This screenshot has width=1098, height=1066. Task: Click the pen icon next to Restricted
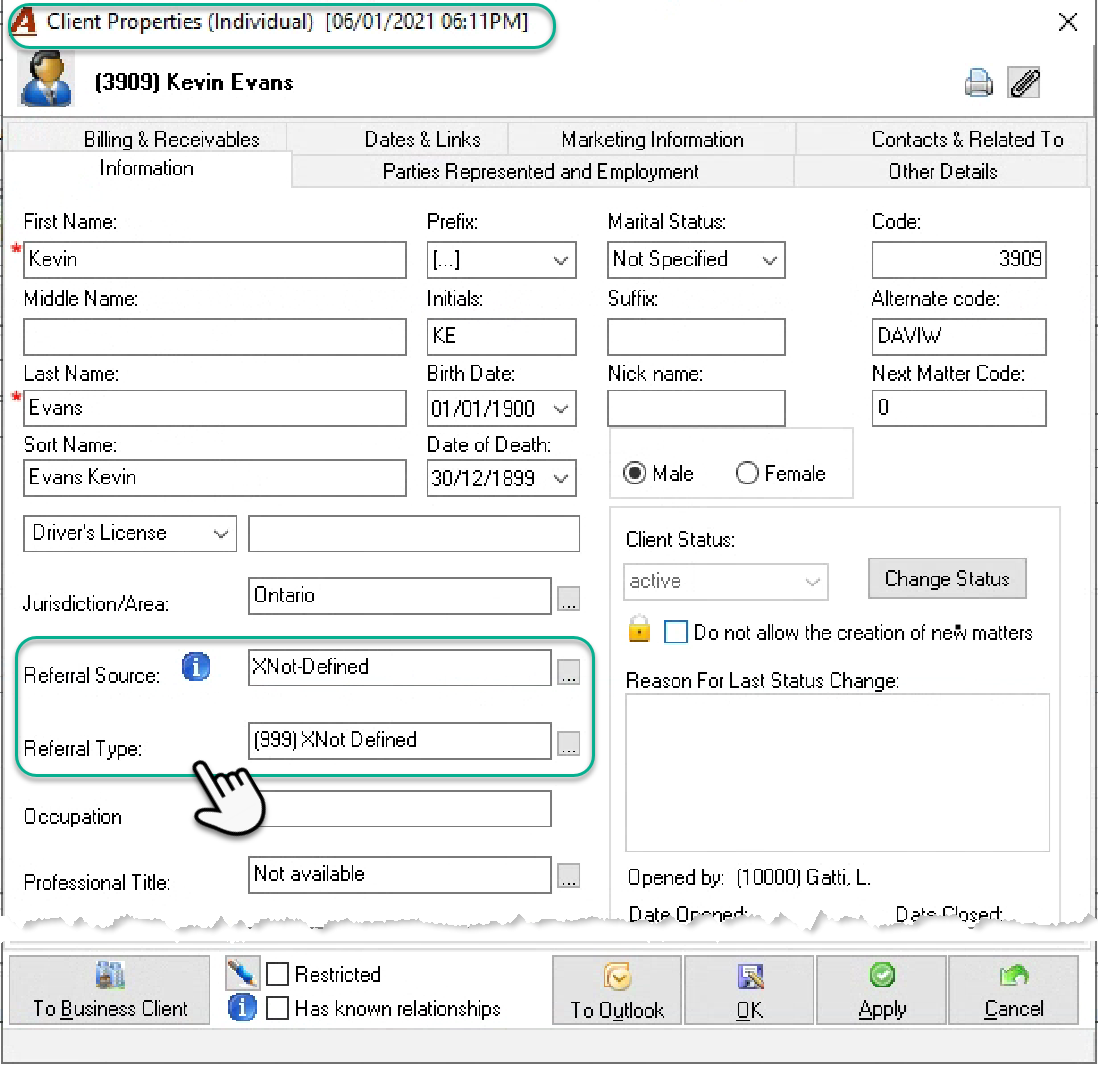(242, 973)
